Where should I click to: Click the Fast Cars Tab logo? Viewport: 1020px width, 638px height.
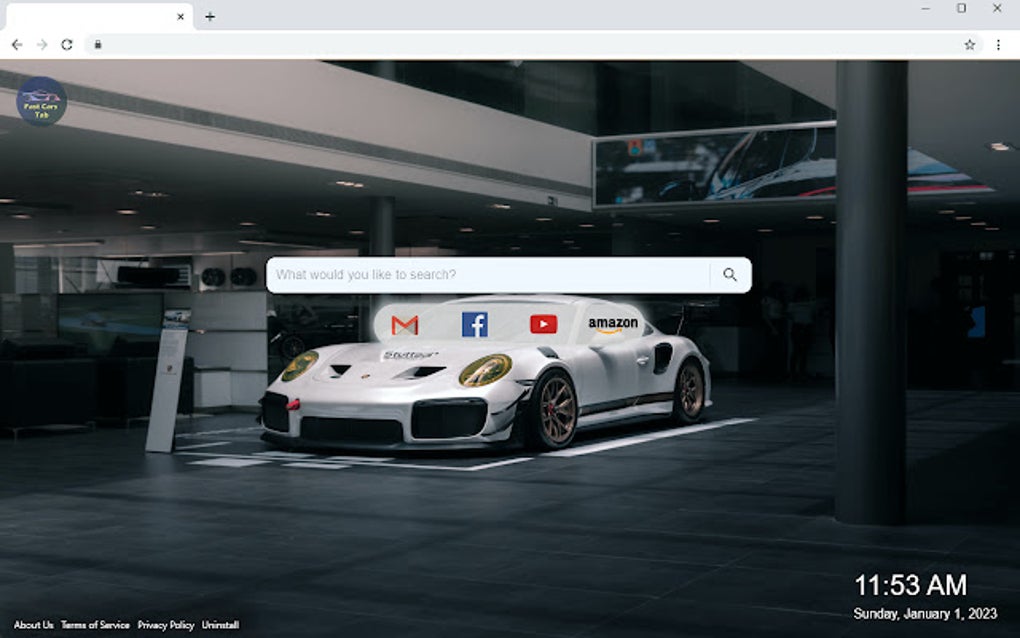(x=40, y=101)
